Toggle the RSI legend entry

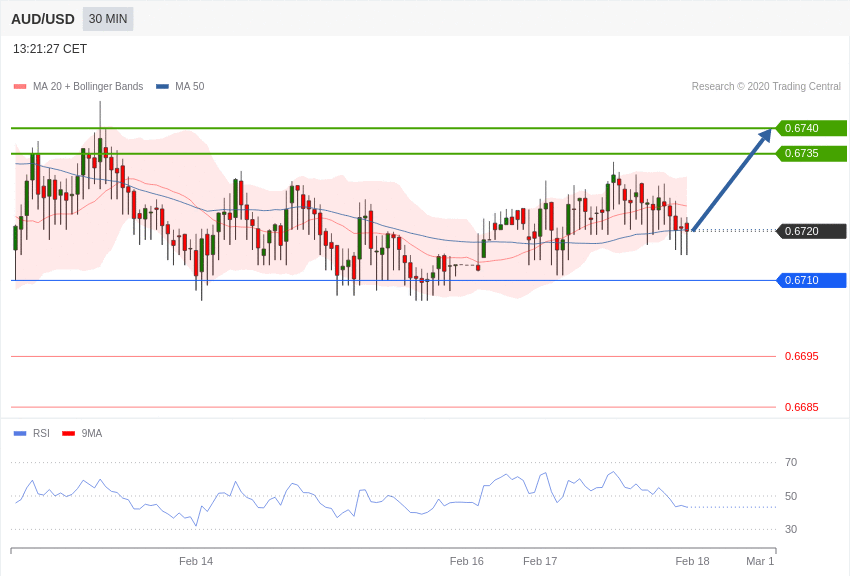tap(31, 433)
